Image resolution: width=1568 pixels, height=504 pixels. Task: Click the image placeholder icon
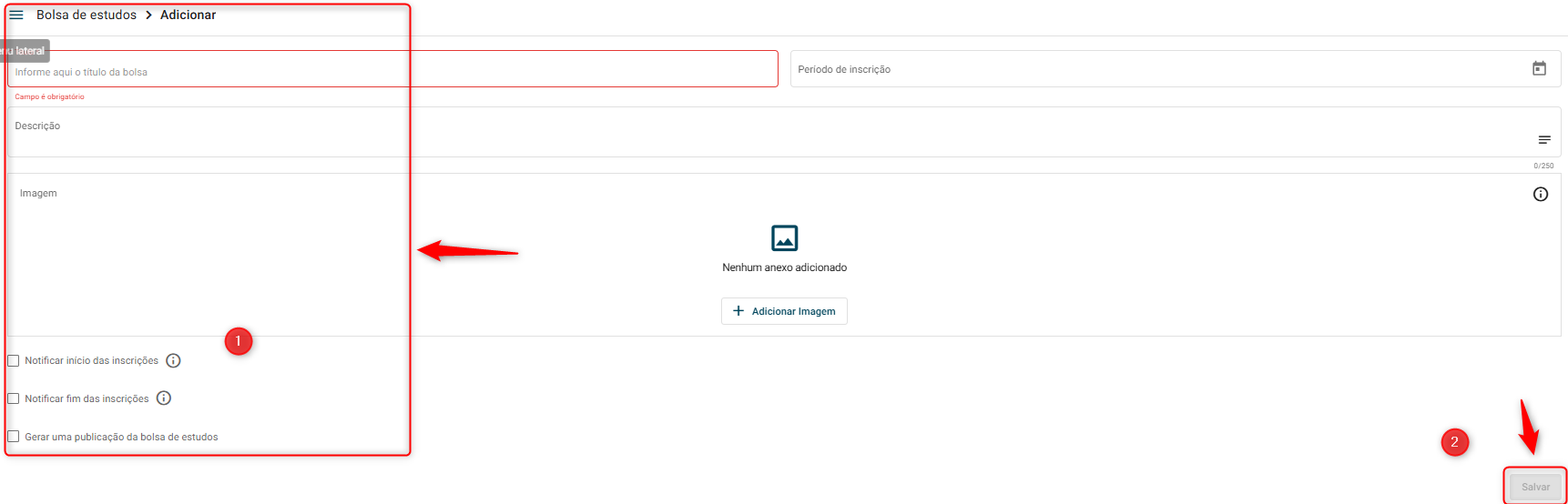point(785,237)
